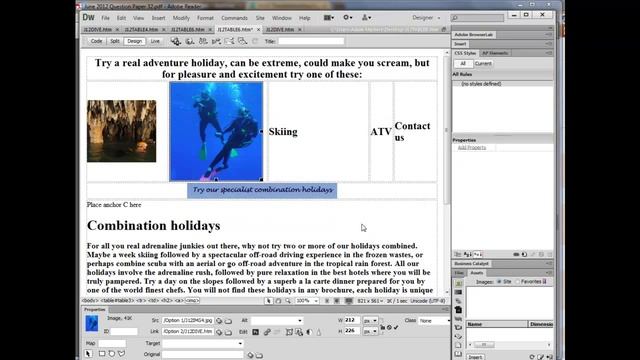This screenshot has height=360, width=640.
Task: Click Browse folder icon beside Link field
Action: tap(229, 332)
